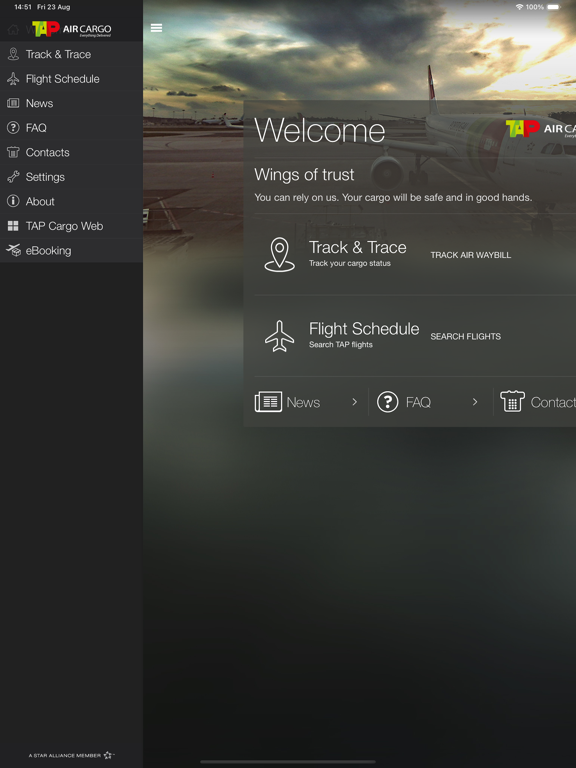Image resolution: width=576 pixels, height=768 pixels.
Task: Open the Contacts label on Welcome card
Action: (553, 402)
